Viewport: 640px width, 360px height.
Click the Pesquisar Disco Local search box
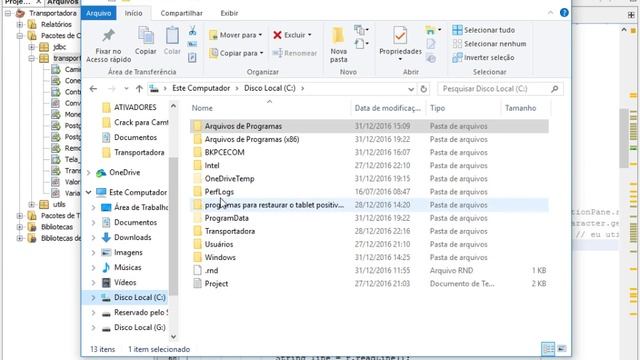coord(500,89)
